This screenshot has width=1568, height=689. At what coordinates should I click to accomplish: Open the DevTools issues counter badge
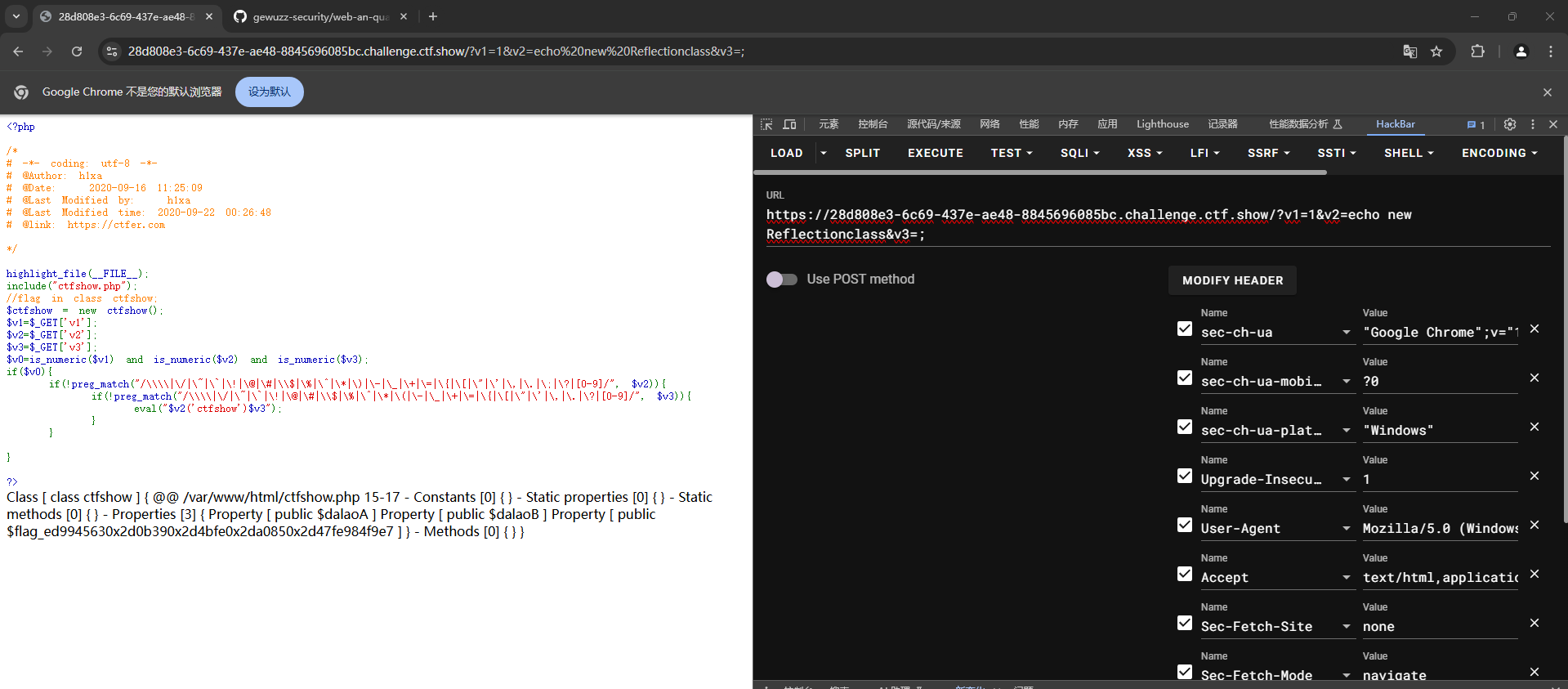click(x=1476, y=124)
